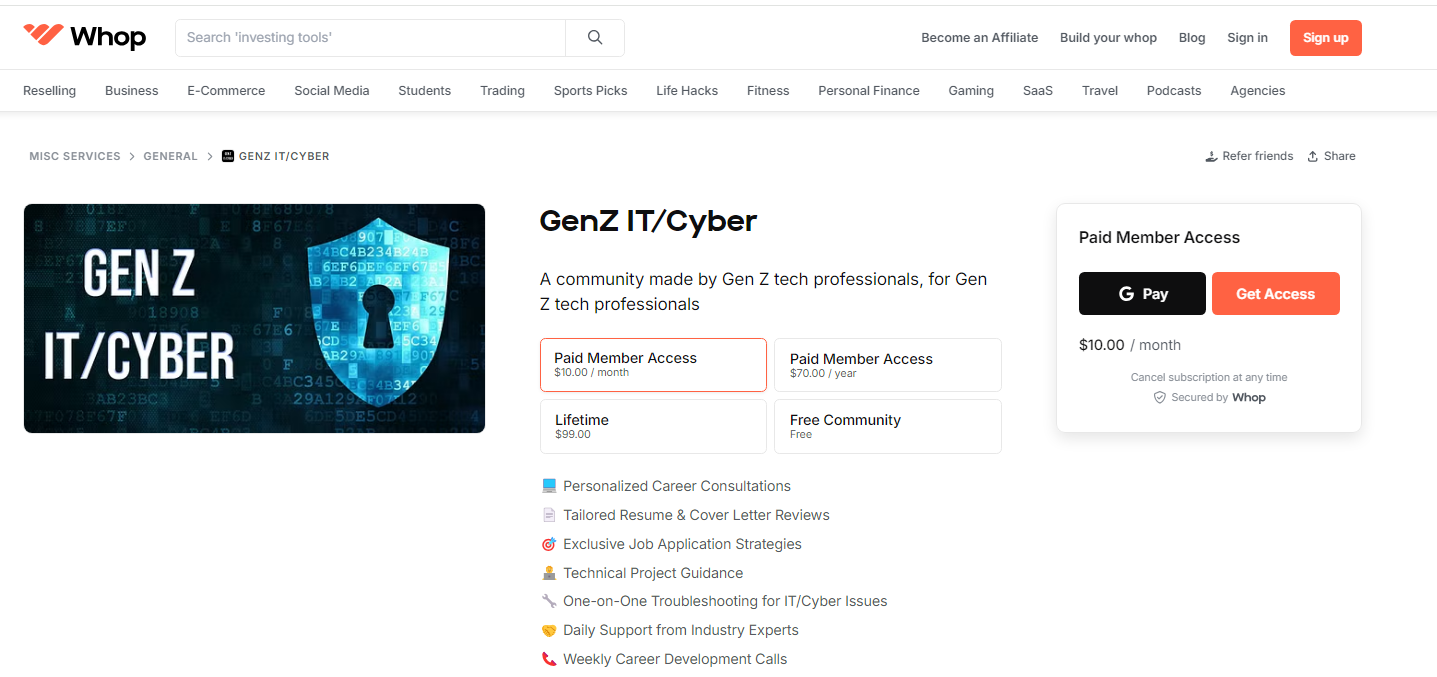Click the Sign in link
The width and height of the screenshot is (1437, 677).
tap(1247, 38)
